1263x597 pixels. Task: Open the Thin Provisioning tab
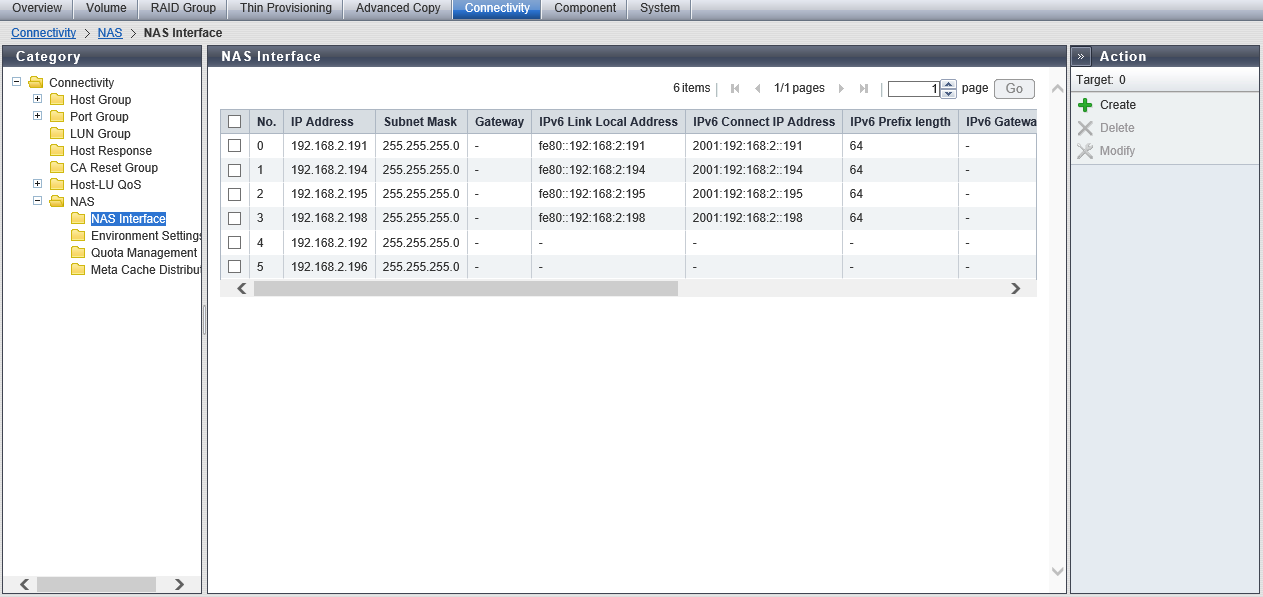[x=285, y=8]
